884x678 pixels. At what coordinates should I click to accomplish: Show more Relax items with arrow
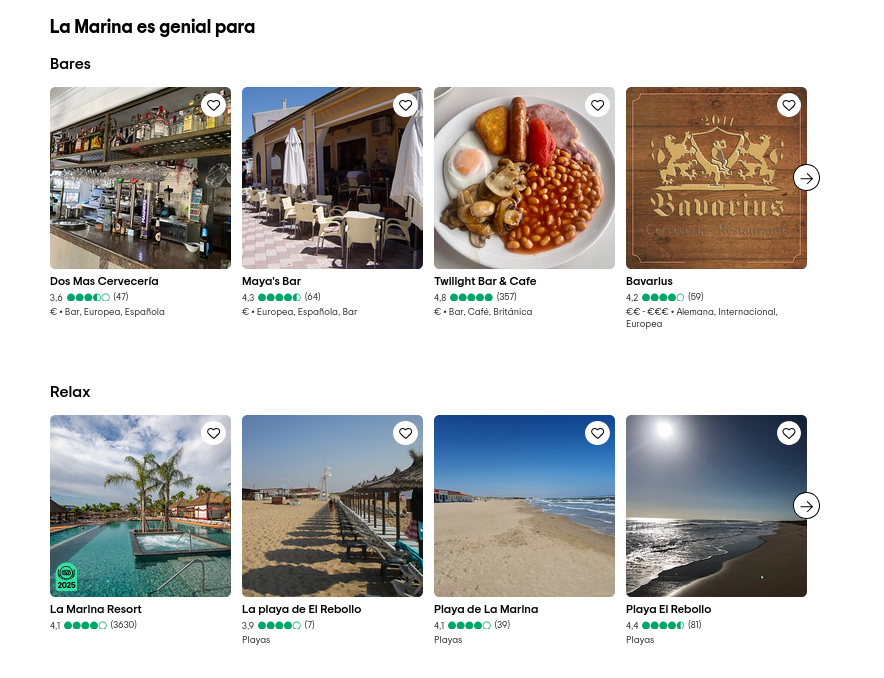(806, 506)
